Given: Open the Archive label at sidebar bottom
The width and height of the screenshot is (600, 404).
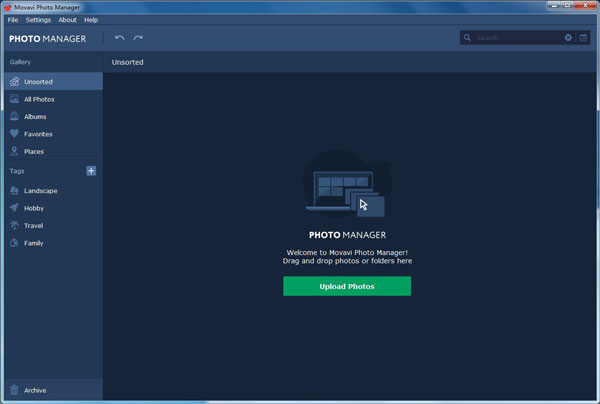Looking at the screenshot, I should [x=35, y=390].
